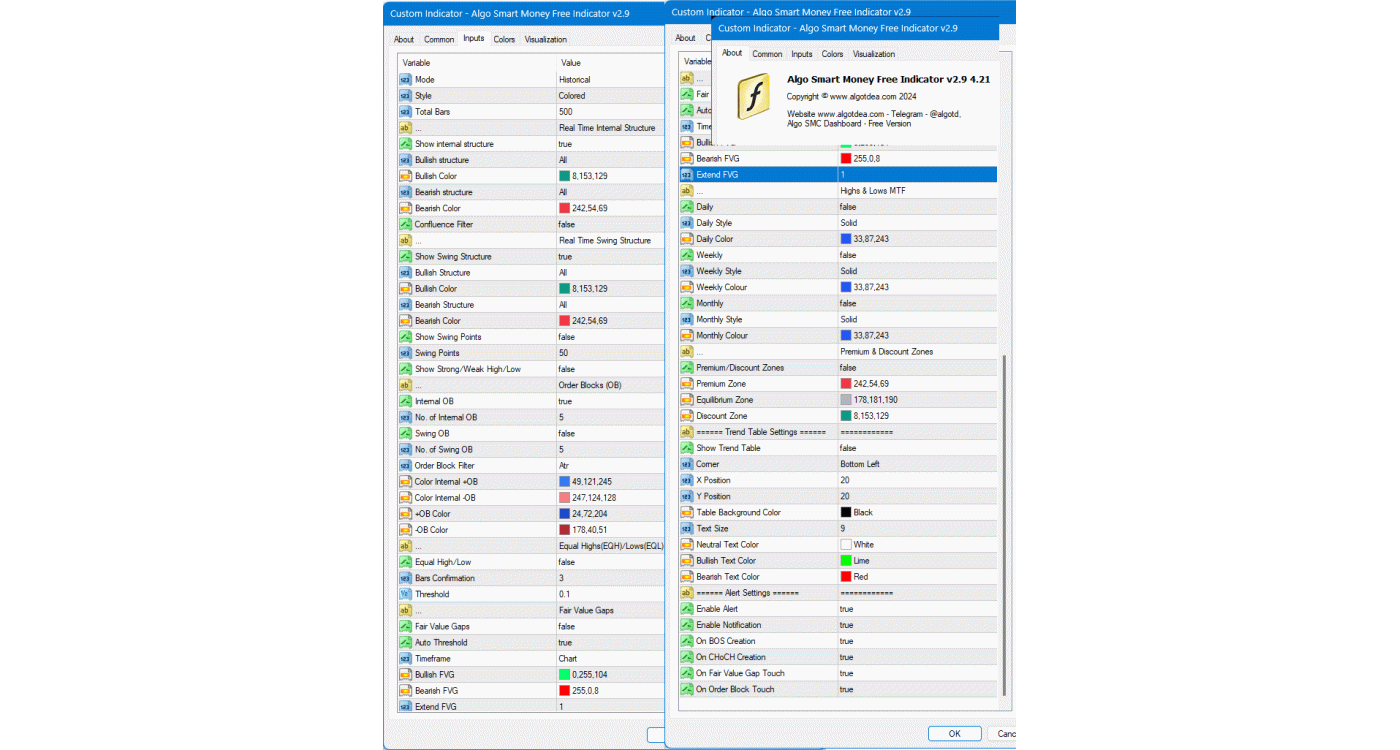Open the Inputs tab in front About dialog
Viewport: 1400px width, 750px height.
tap(802, 54)
